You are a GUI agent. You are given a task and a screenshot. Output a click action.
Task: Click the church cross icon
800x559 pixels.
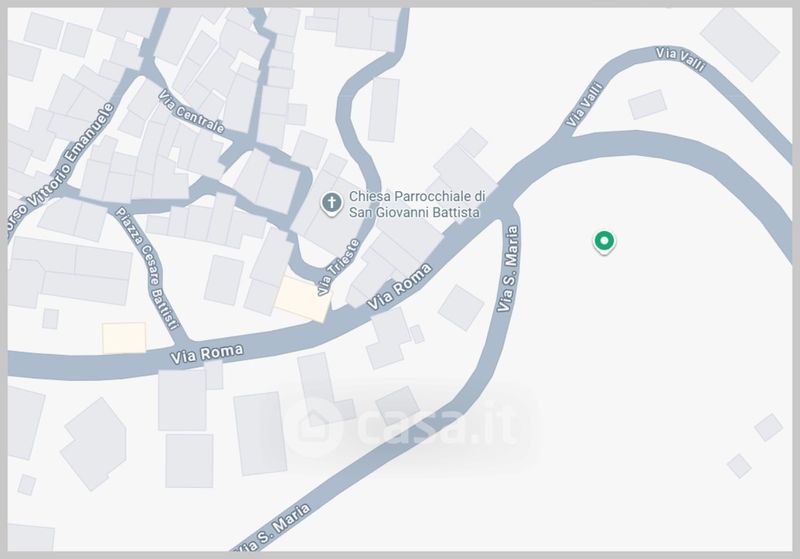coord(332,203)
